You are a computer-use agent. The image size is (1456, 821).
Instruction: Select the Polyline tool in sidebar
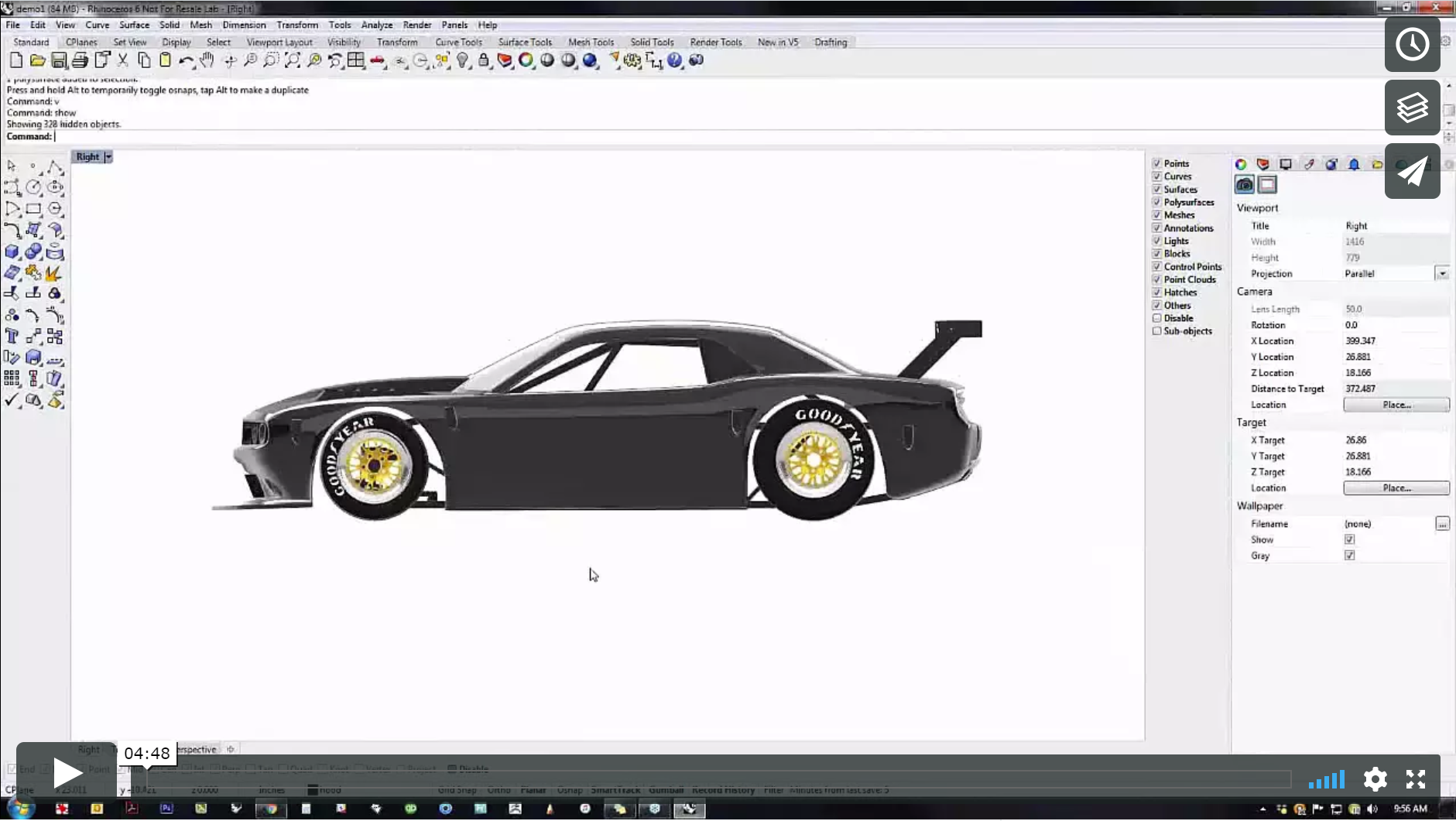pos(55,166)
